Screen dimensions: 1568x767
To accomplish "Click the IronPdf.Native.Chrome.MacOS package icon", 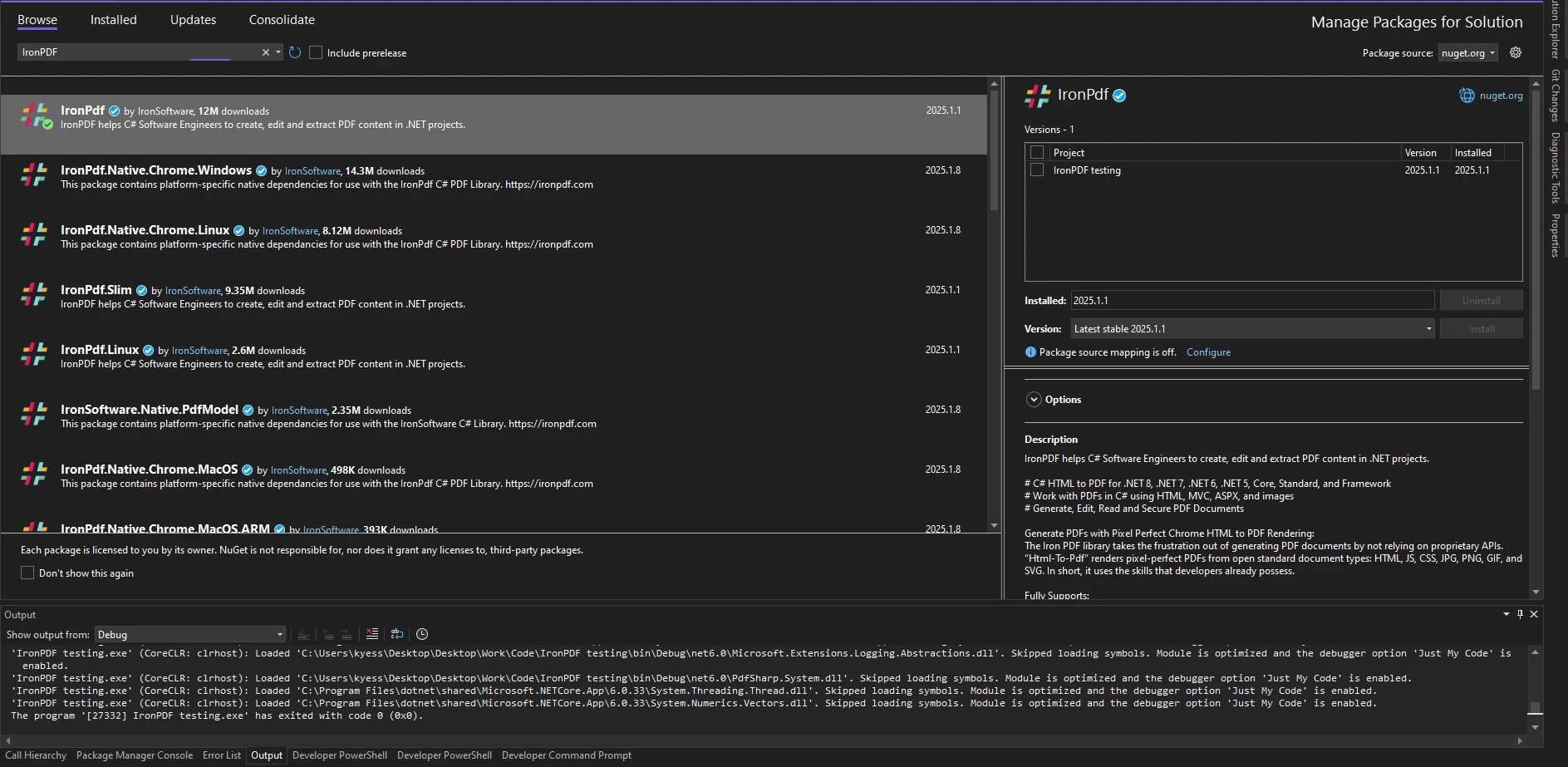I will [34, 474].
